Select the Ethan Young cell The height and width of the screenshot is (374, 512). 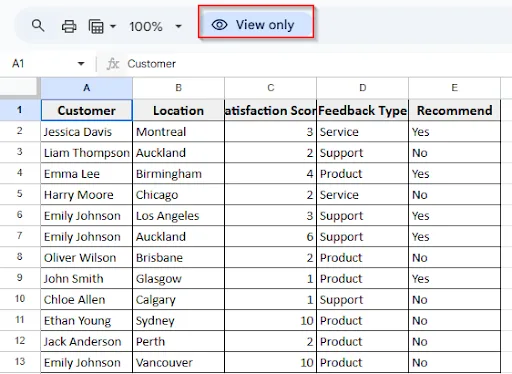click(87, 321)
